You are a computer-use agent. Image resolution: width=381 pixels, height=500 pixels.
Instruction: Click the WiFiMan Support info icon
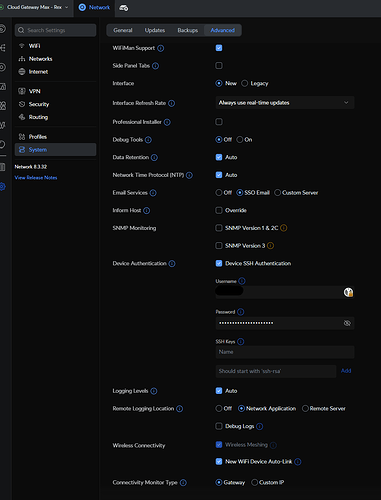pyautogui.click(x=160, y=48)
